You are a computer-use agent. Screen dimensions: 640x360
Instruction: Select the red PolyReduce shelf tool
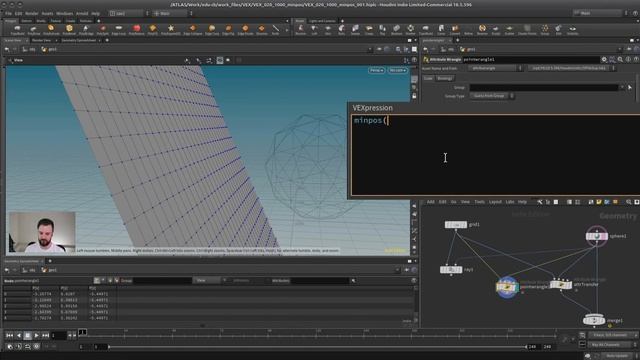click(136, 29)
